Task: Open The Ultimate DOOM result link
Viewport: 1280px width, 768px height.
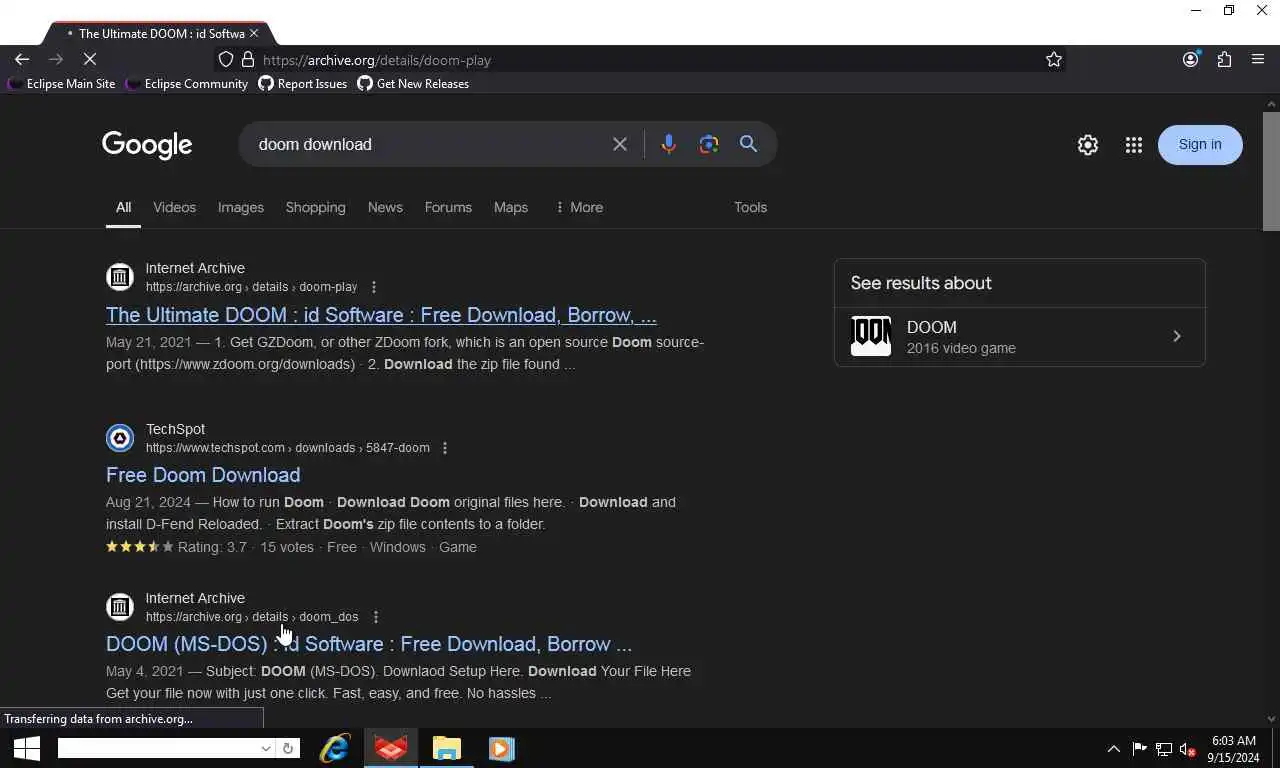Action: [381, 315]
